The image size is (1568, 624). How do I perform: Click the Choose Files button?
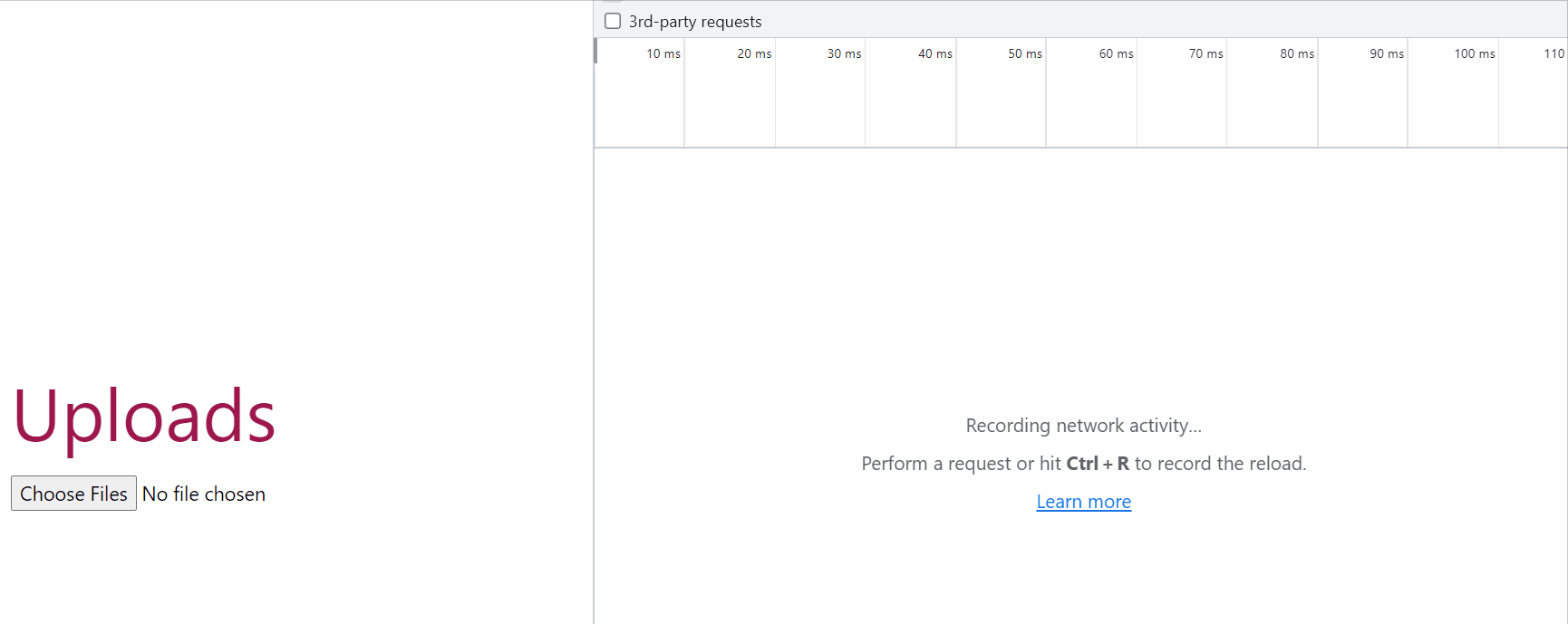[73, 494]
